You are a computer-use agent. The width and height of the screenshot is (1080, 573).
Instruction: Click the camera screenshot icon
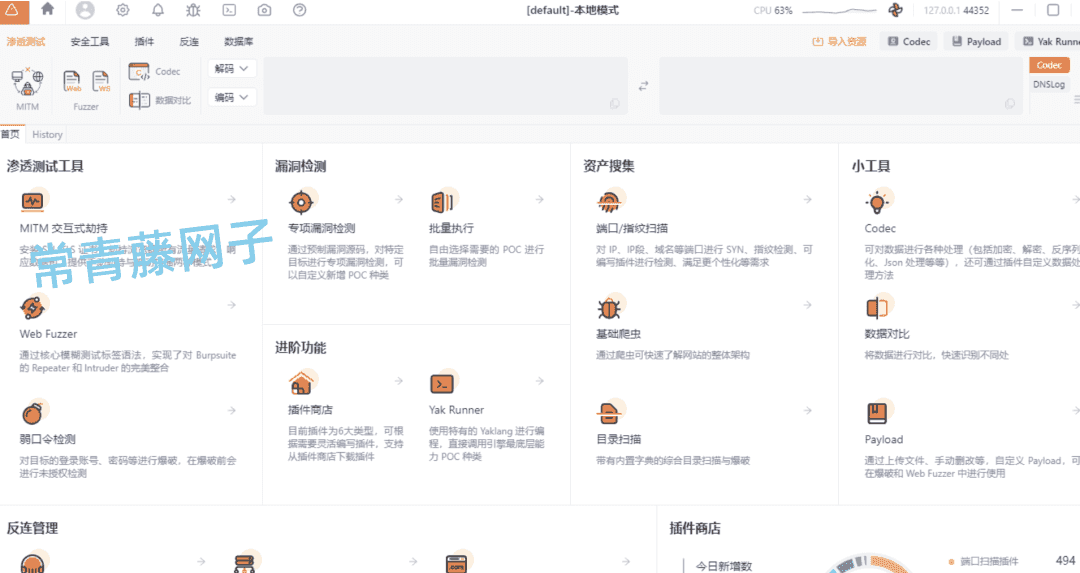pos(264,10)
